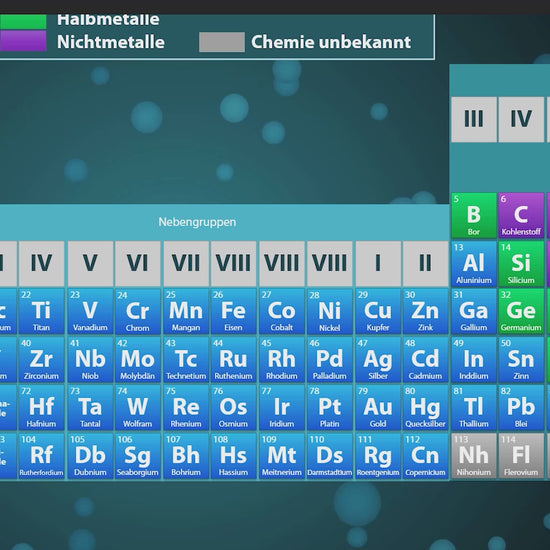The width and height of the screenshot is (550, 550).
Task: Select the Indium (In) tile
Action: pos(474,360)
